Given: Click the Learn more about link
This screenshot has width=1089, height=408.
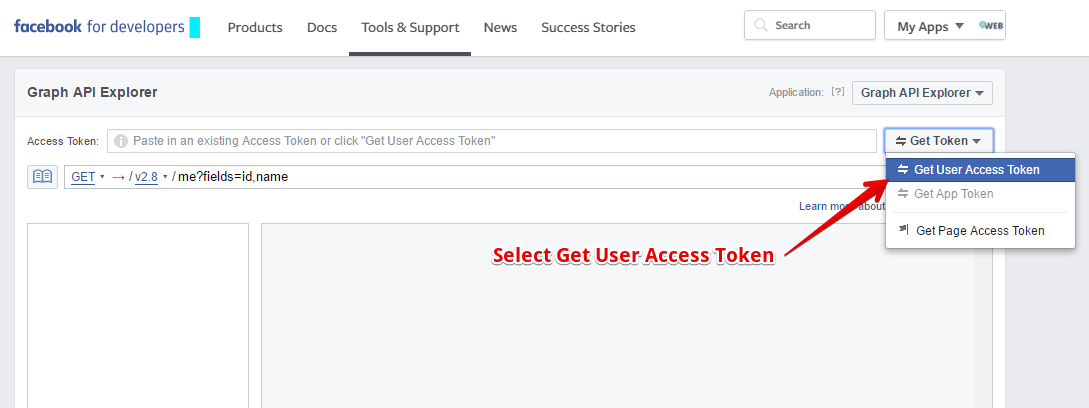Looking at the screenshot, I should point(842,206).
